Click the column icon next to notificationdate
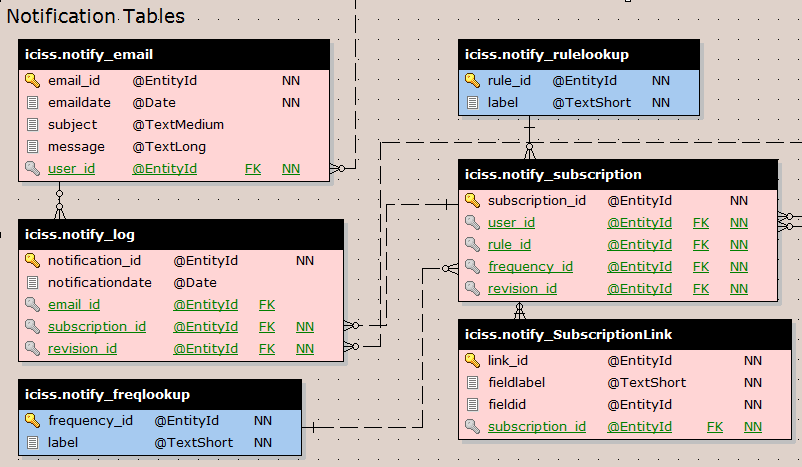The image size is (802, 467). tap(32, 282)
